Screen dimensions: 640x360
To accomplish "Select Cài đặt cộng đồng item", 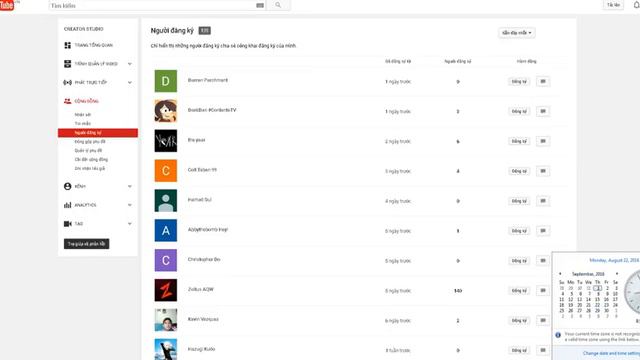I will 91,160.
